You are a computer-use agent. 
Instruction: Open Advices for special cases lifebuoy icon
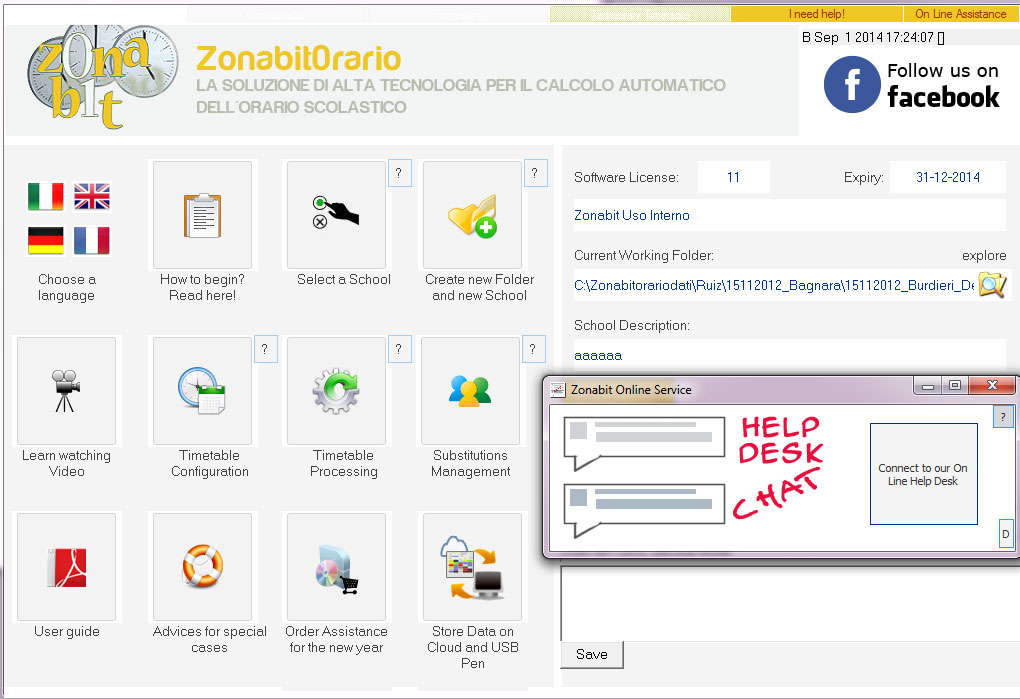(202, 567)
